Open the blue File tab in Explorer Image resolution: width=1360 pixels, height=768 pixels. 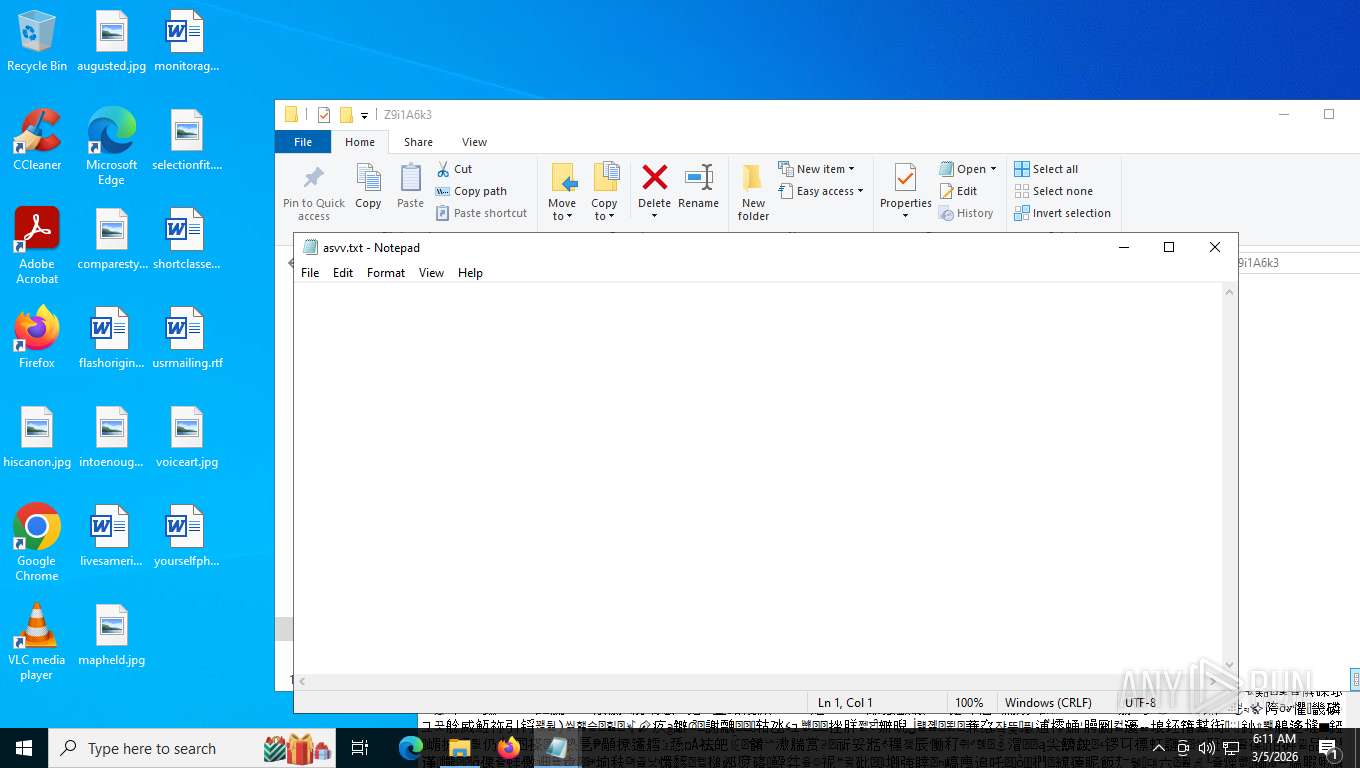303,142
